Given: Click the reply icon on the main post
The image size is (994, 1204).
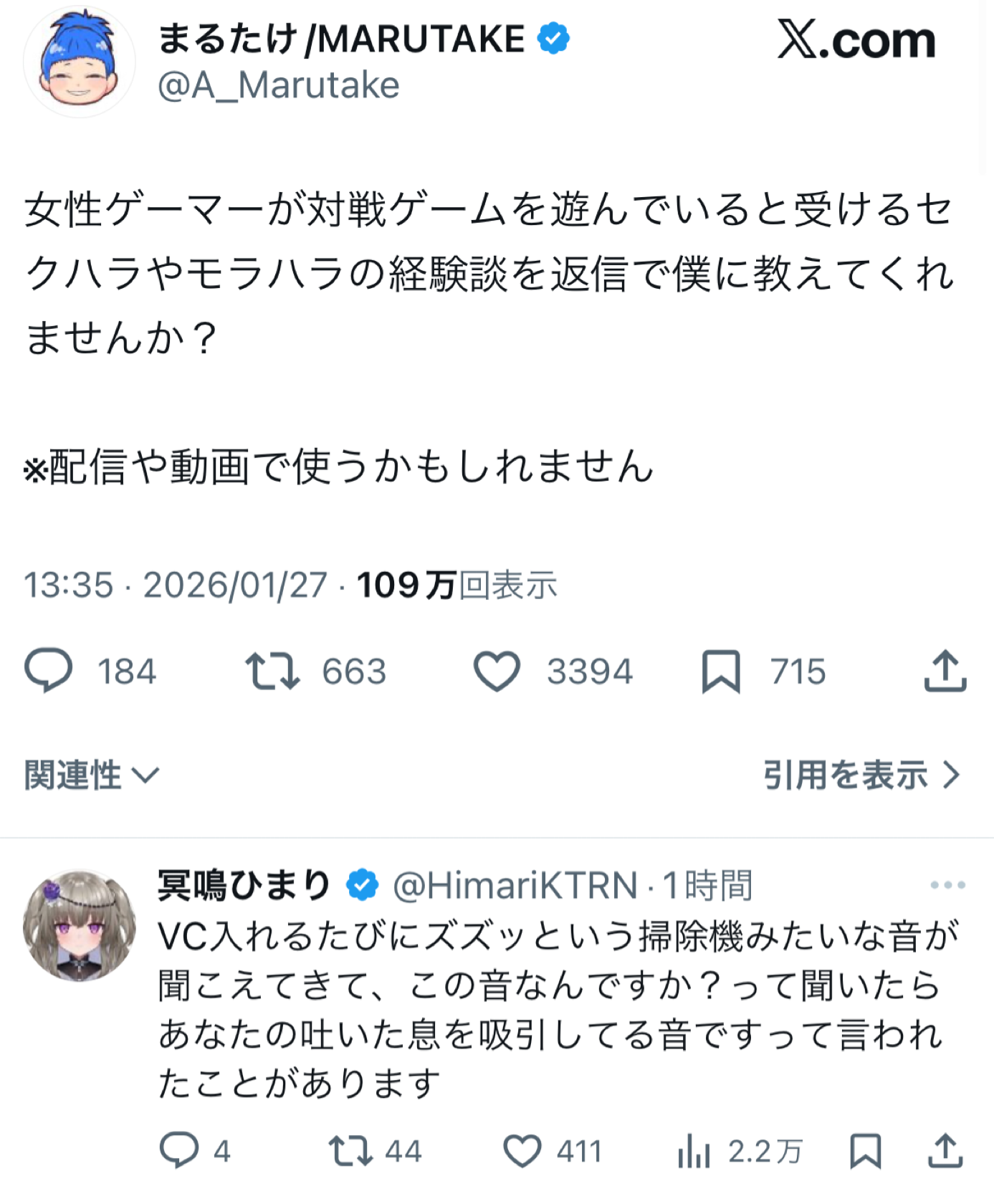Looking at the screenshot, I should (x=49, y=671).
